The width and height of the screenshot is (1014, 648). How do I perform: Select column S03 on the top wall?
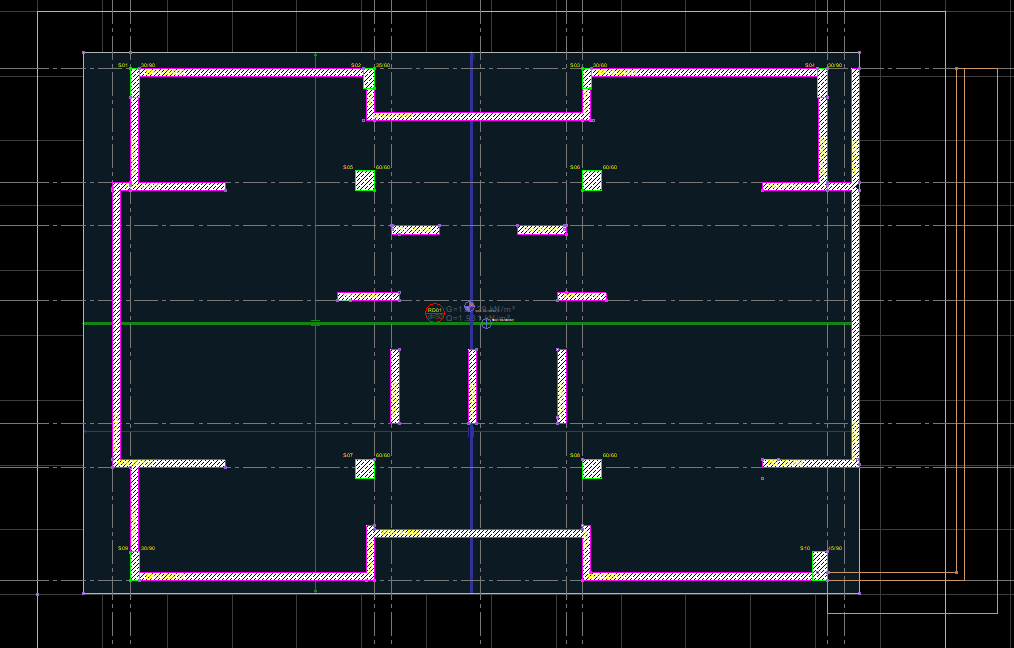coord(587,79)
